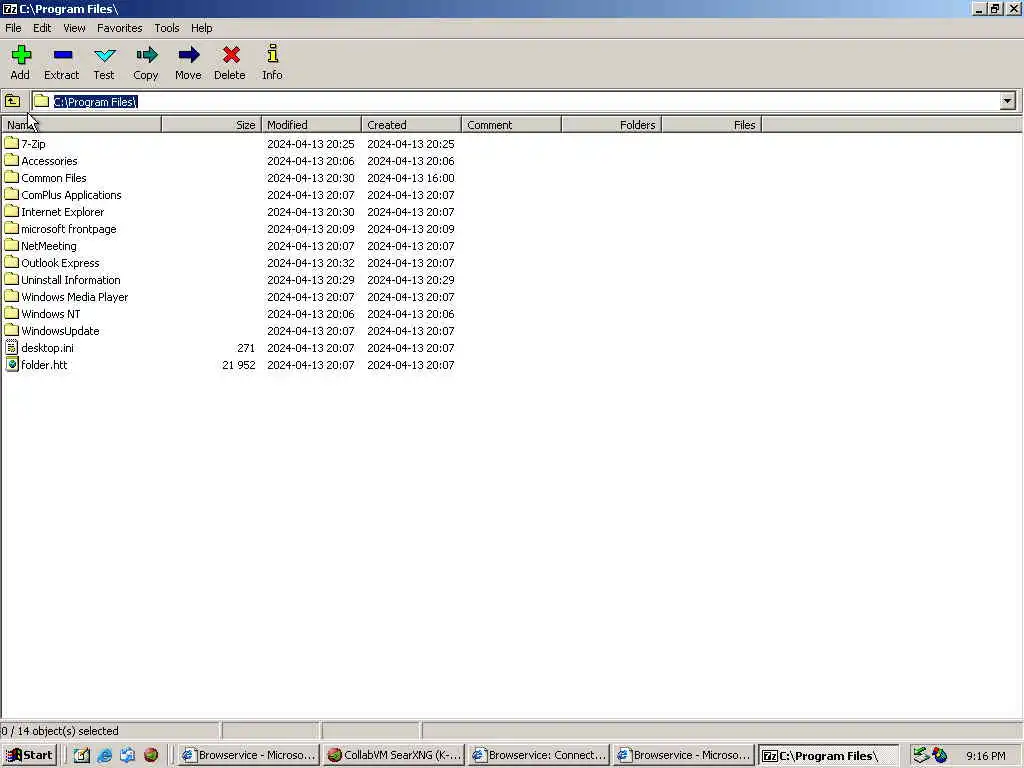Select the 7-Zip folder icon
Image resolution: width=1024 pixels, height=768 pixels.
pyautogui.click(x=11, y=143)
